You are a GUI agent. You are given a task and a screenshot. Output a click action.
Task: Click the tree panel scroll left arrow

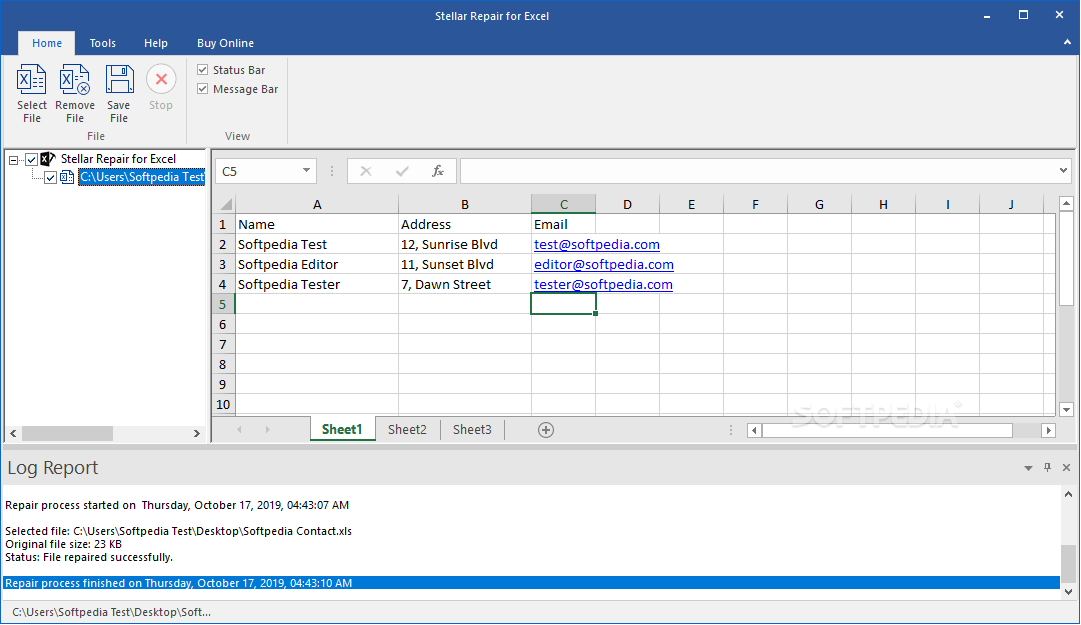(13, 433)
